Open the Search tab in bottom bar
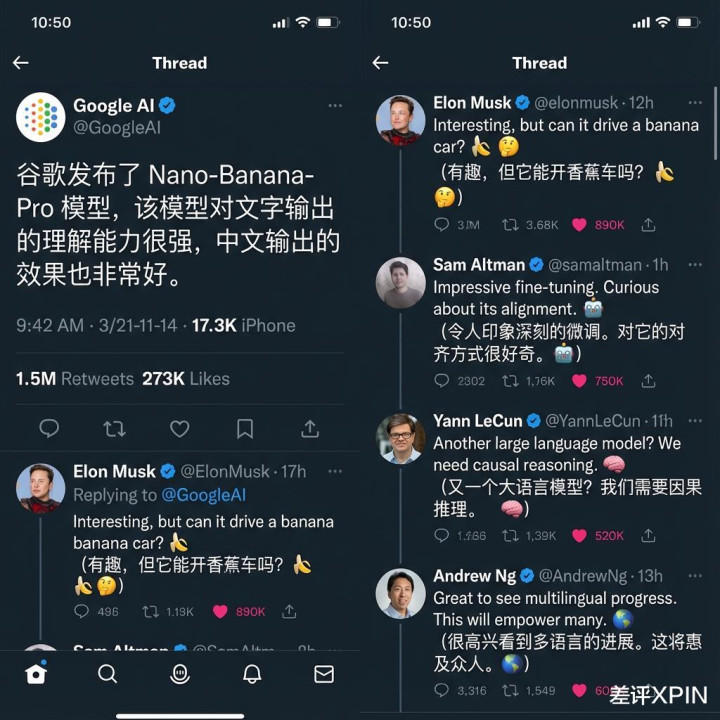This screenshot has width=720, height=720. (108, 674)
